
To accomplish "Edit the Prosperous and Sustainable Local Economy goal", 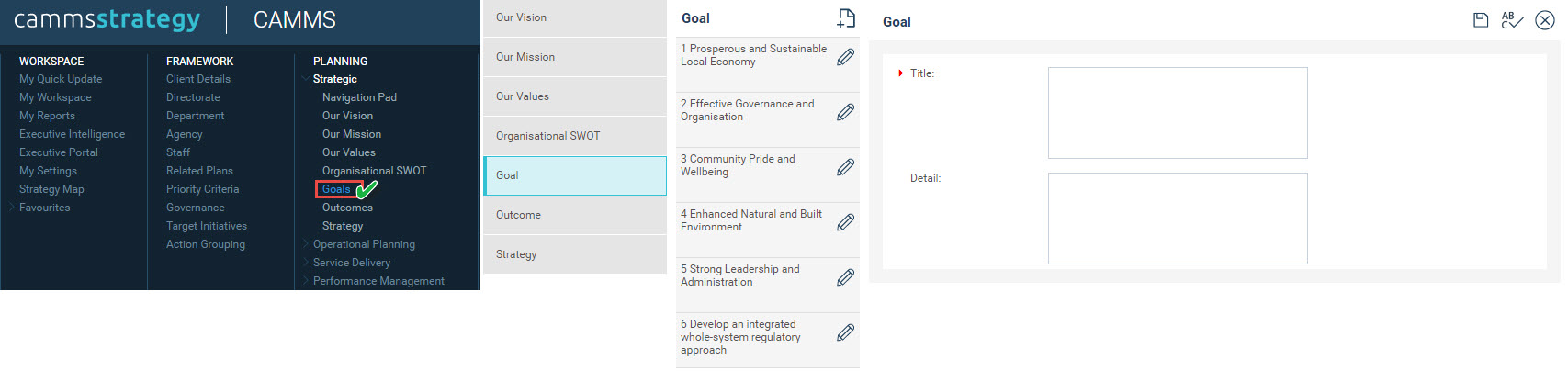I will point(846,57).
